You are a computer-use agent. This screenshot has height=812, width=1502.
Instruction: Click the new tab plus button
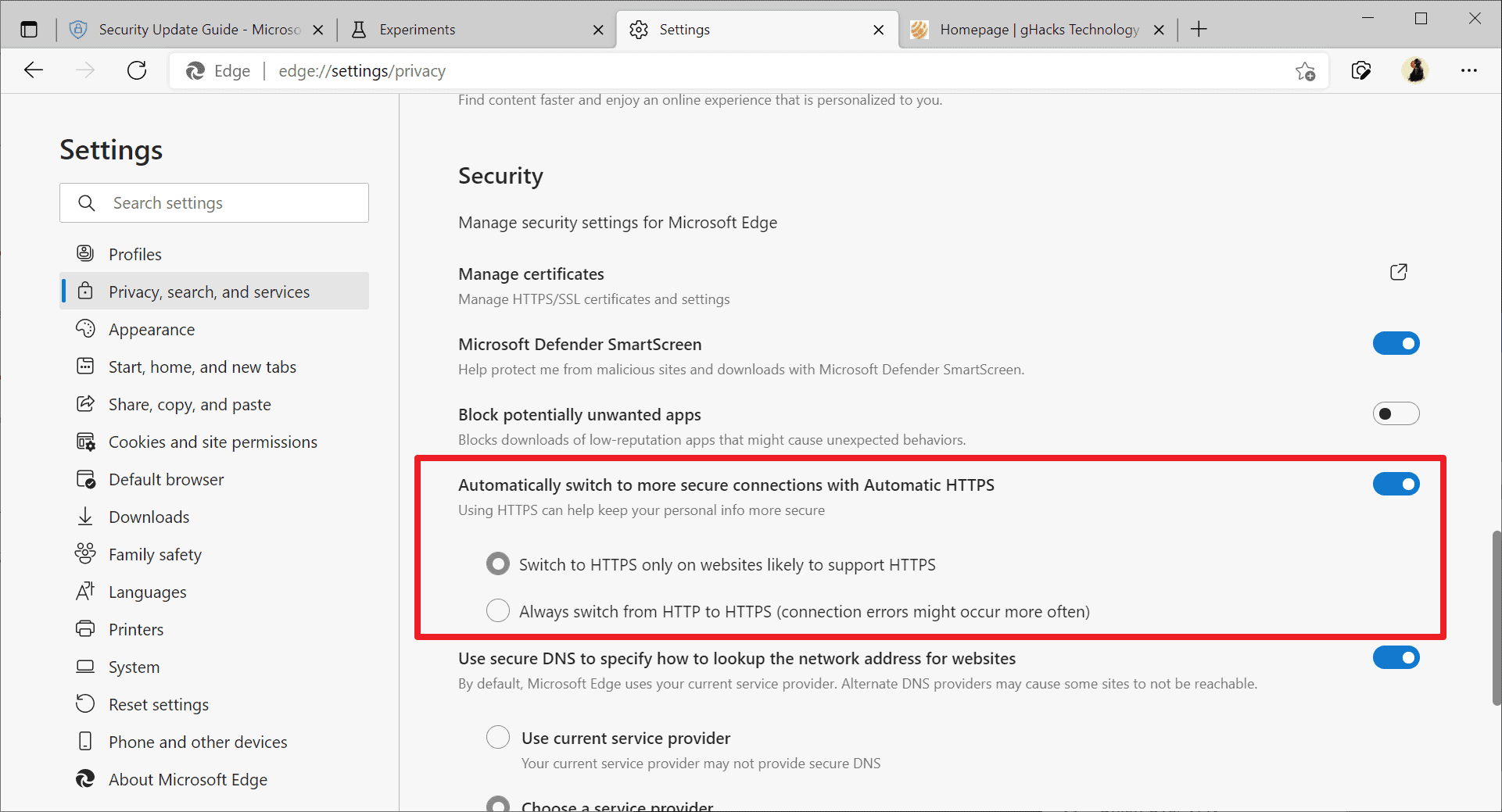pos(1198,29)
